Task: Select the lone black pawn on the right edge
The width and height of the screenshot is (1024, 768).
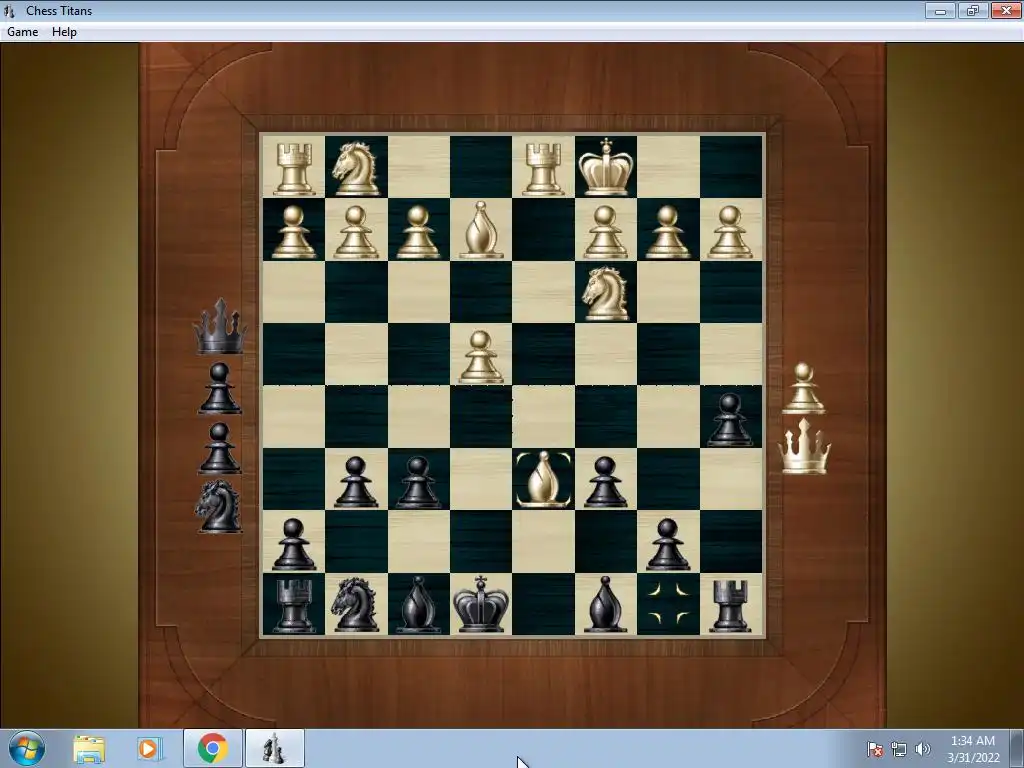Action: coord(730,420)
